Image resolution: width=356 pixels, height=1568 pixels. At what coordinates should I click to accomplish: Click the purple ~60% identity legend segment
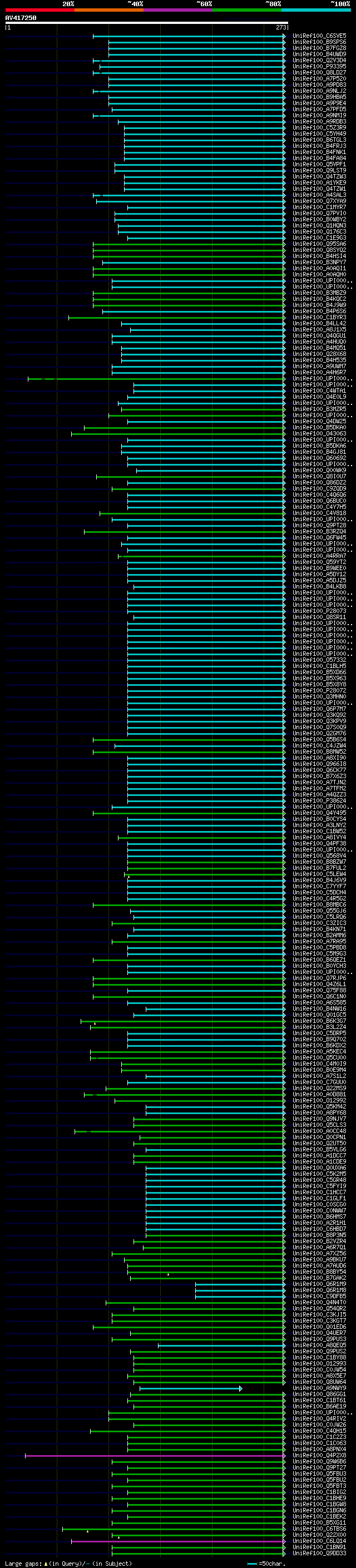[x=179, y=10]
